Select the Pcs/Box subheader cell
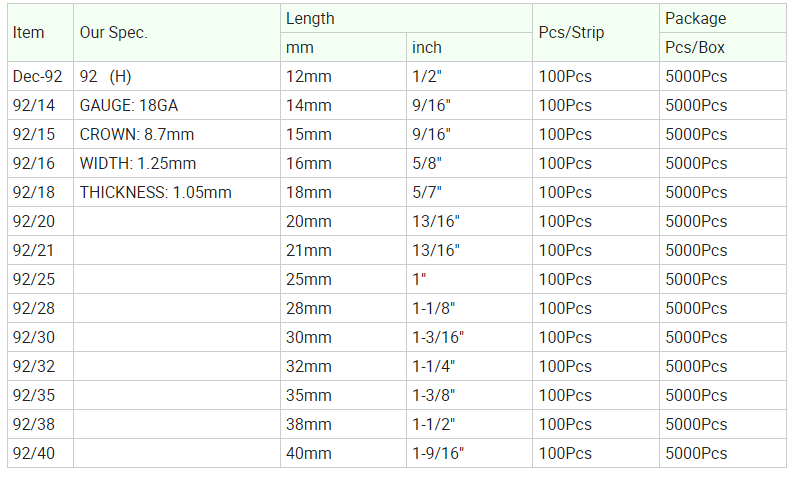 (x=723, y=47)
